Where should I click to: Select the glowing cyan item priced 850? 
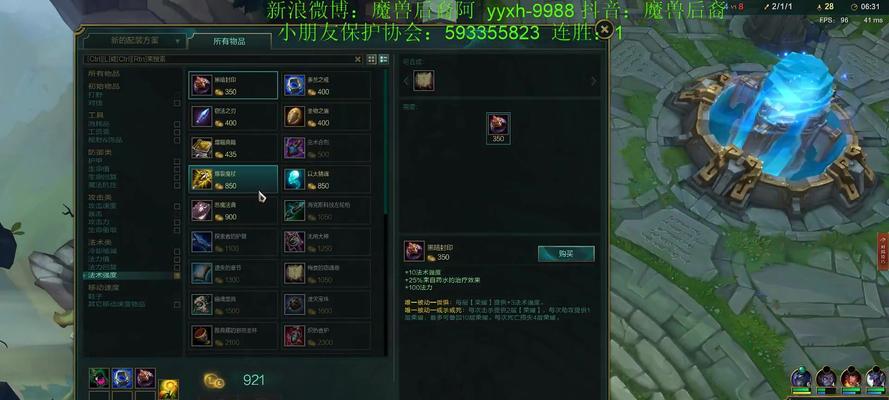tap(327, 179)
